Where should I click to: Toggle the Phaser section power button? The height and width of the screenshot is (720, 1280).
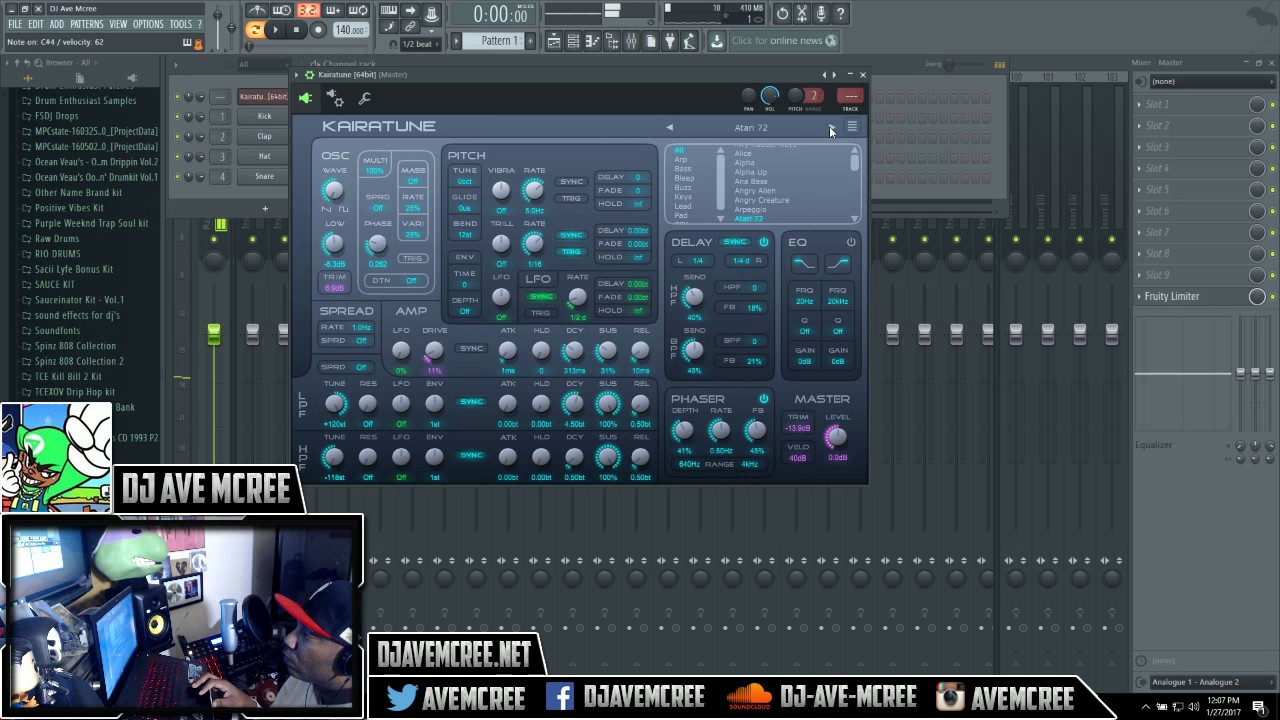(x=764, y=399)
